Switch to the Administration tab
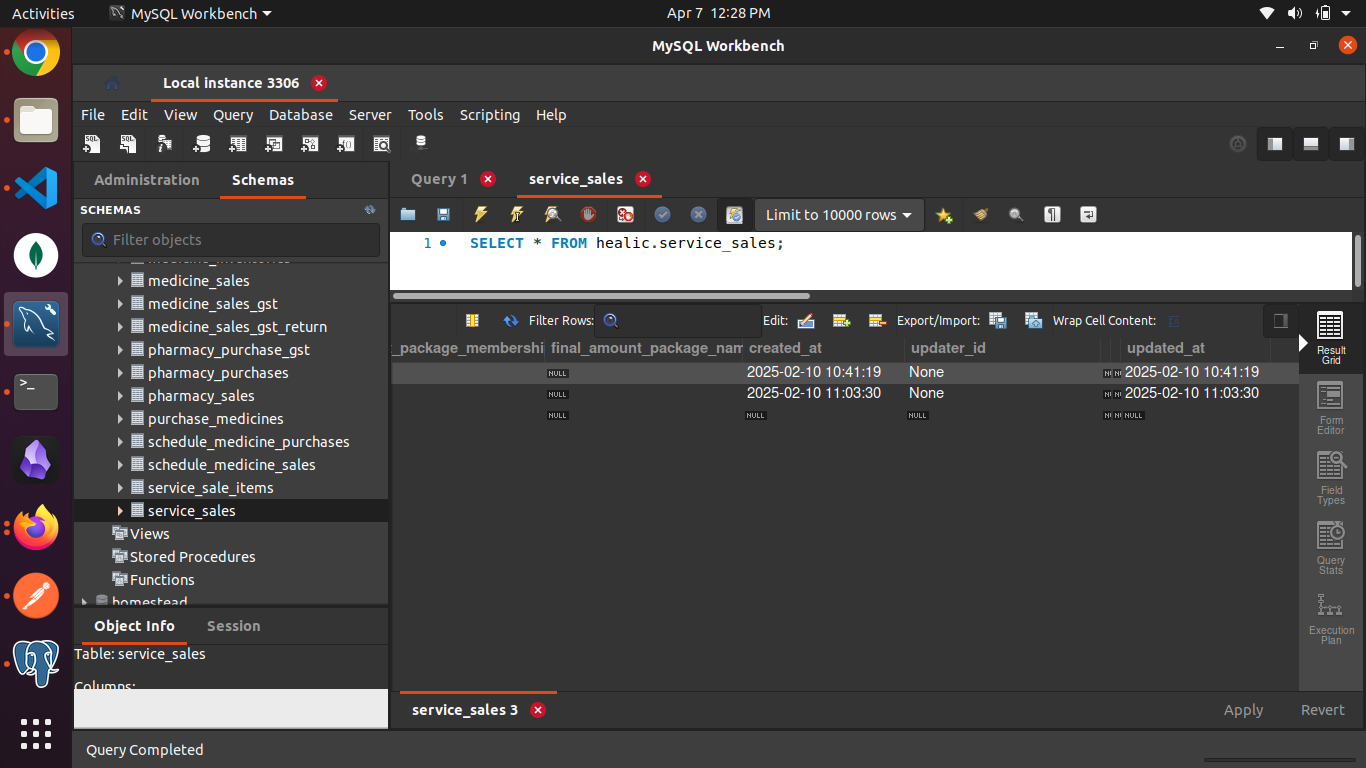 pyautogui.click(x=147, y=180)
